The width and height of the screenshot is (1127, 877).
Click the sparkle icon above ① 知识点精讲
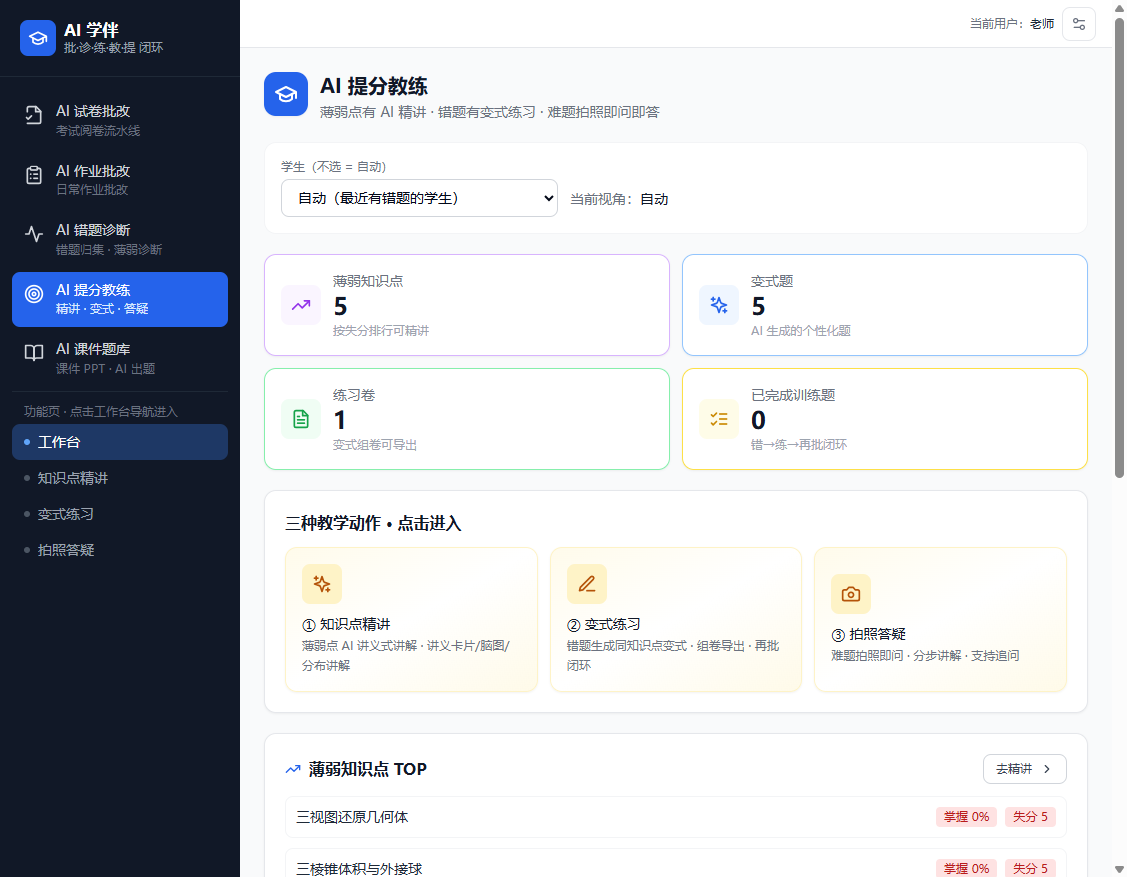click(322, 584)
